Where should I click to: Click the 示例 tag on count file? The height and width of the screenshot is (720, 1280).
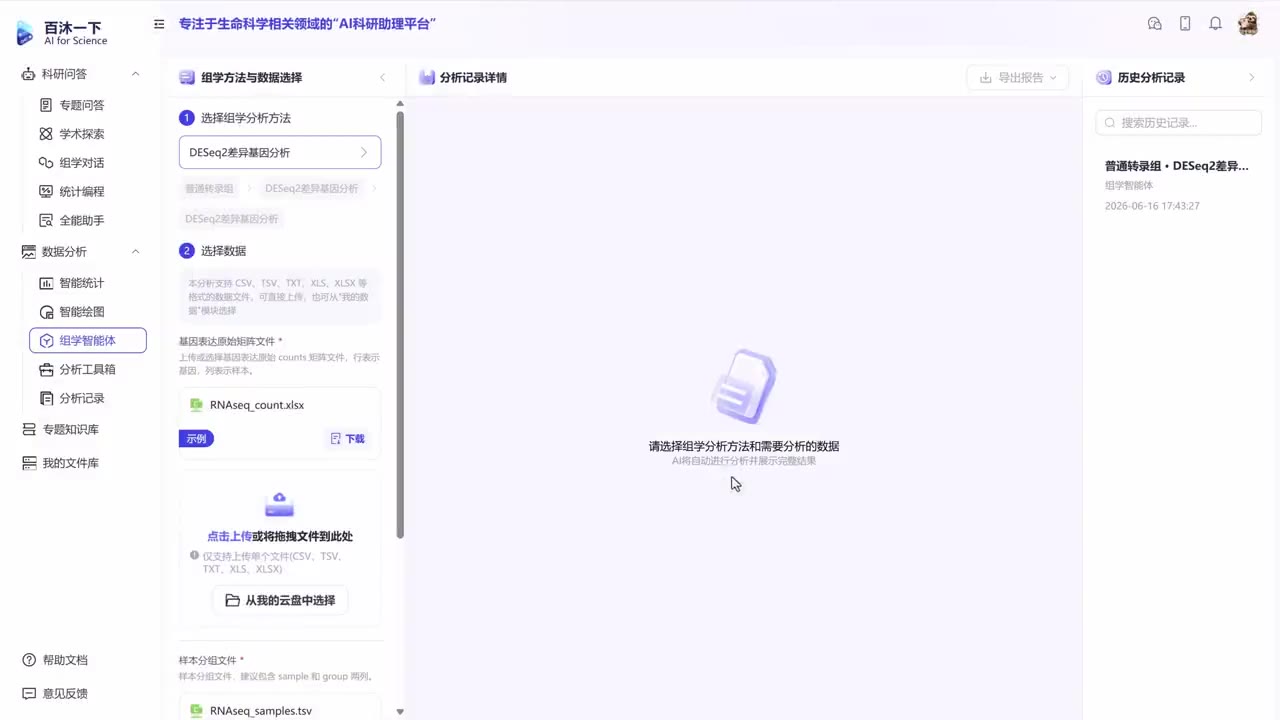click(196, 439)
